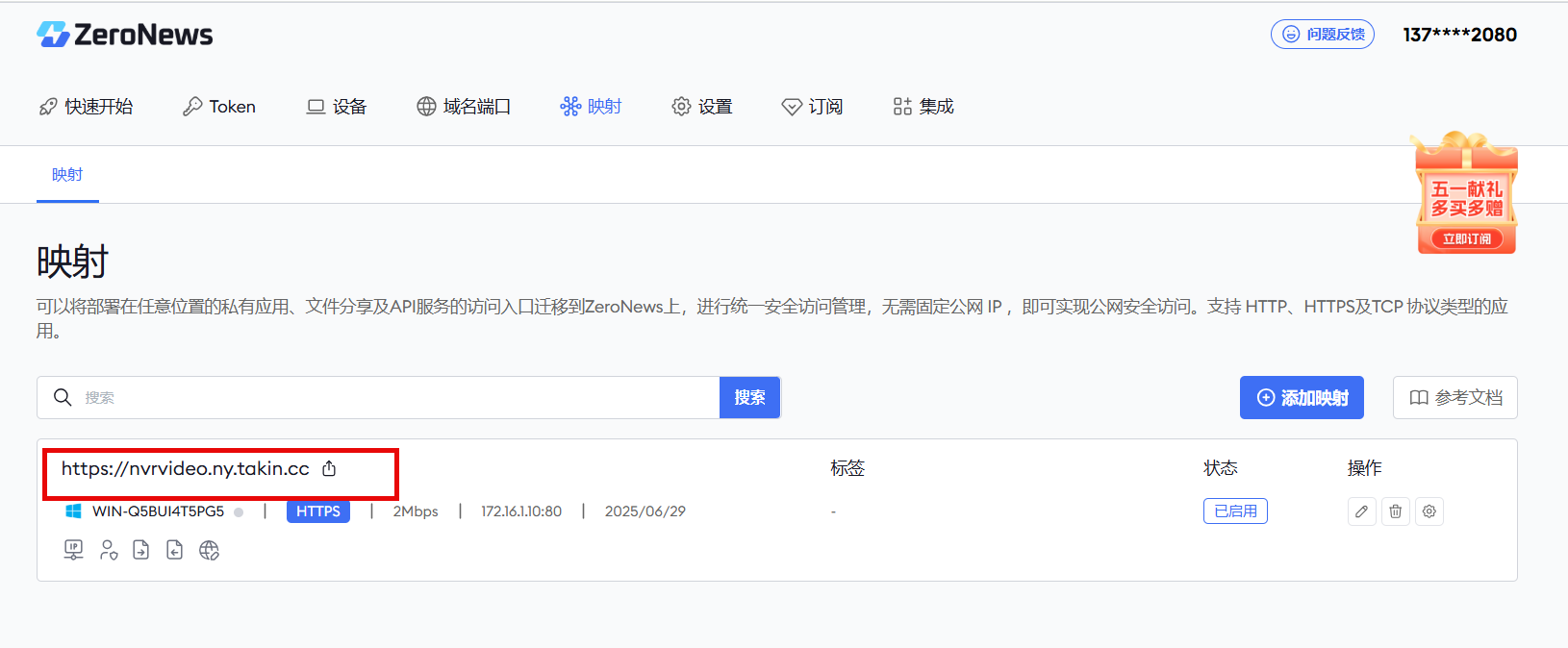Image resolution: width=1568 pixels, height=648 pixels.
Task: Click the 2Mbps bandwidth value
Action: pos(416,511)
